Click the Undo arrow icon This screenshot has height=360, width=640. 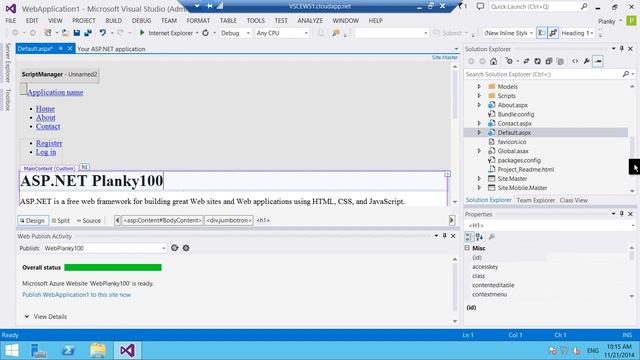click(102, 33)
